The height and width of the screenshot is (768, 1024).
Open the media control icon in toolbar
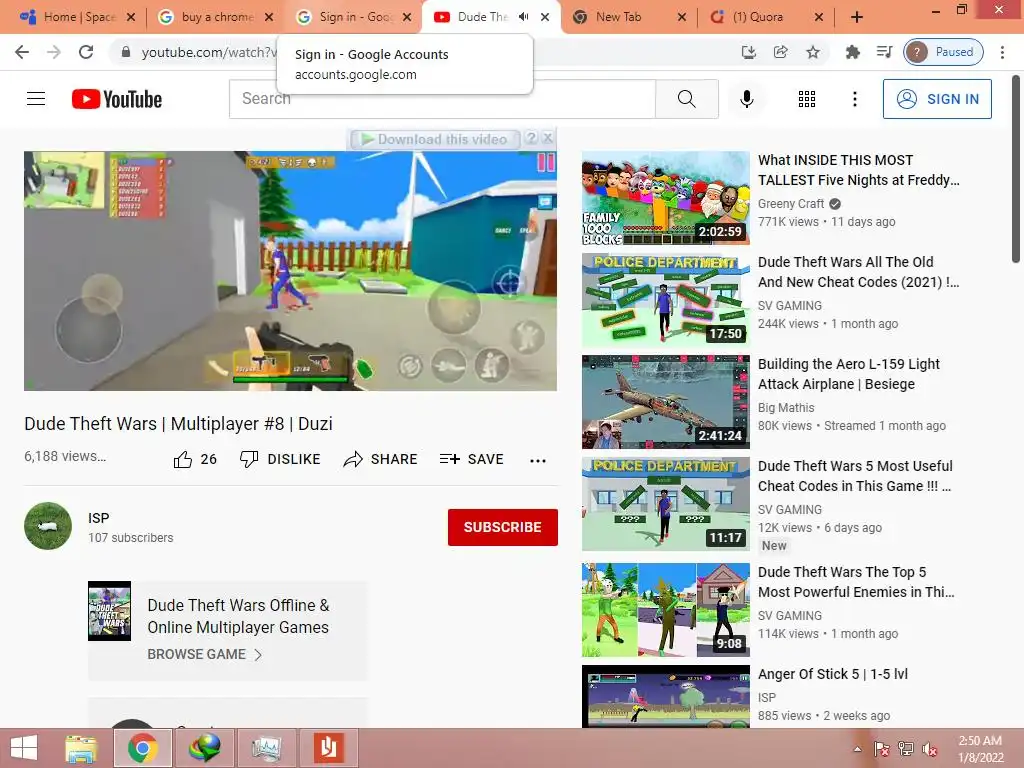click(884, 52)
